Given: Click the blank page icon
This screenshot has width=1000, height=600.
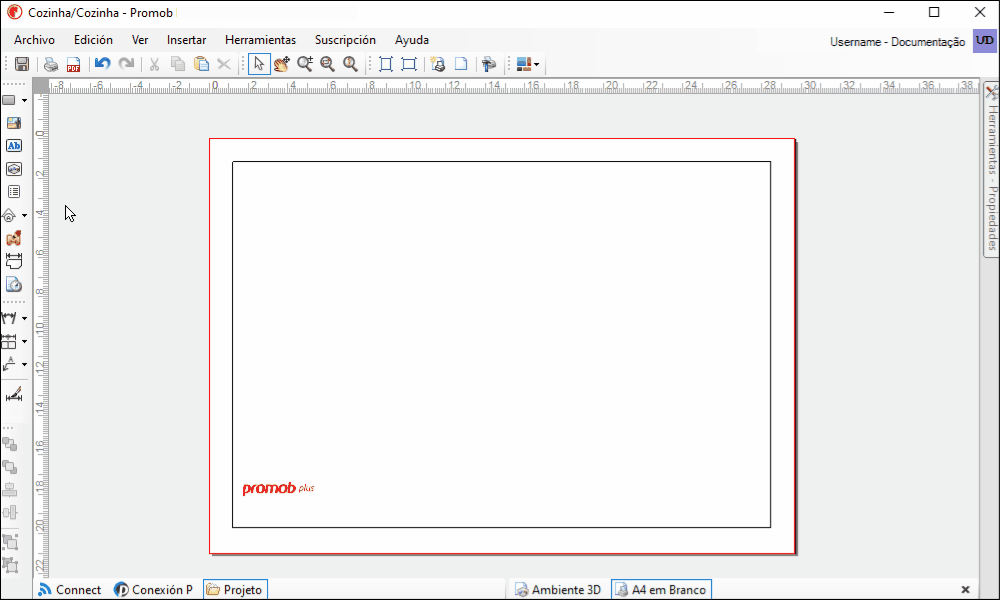Looking at the screenshot, I should tap(461, 64).
